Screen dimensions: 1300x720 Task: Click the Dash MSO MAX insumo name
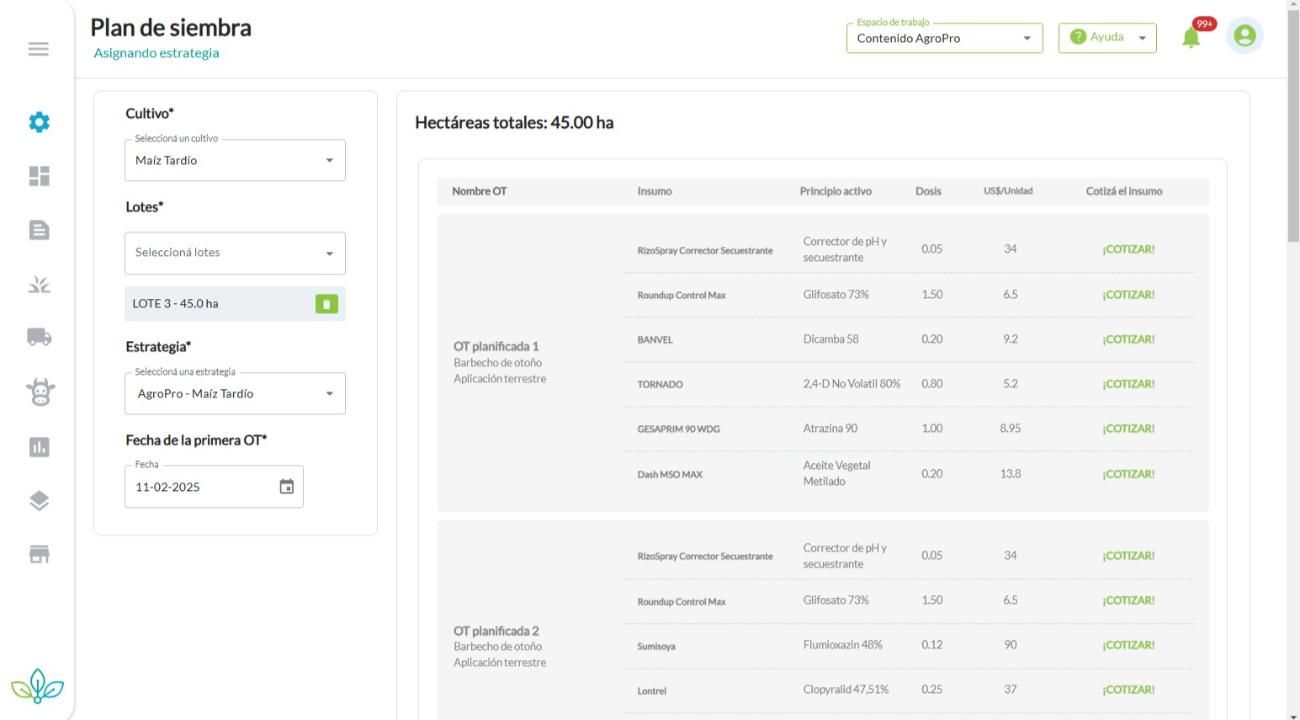[669, 475]
